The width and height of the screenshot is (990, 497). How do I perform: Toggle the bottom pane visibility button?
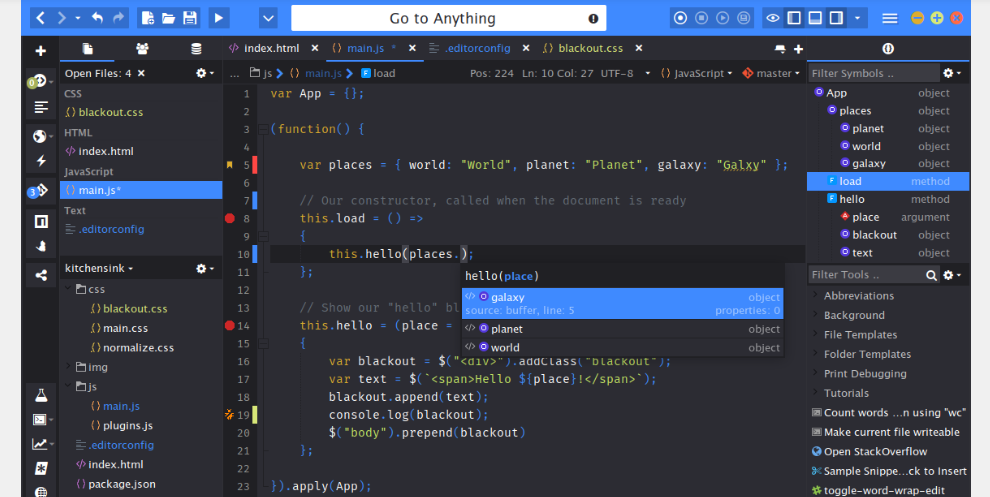[815, 18]
